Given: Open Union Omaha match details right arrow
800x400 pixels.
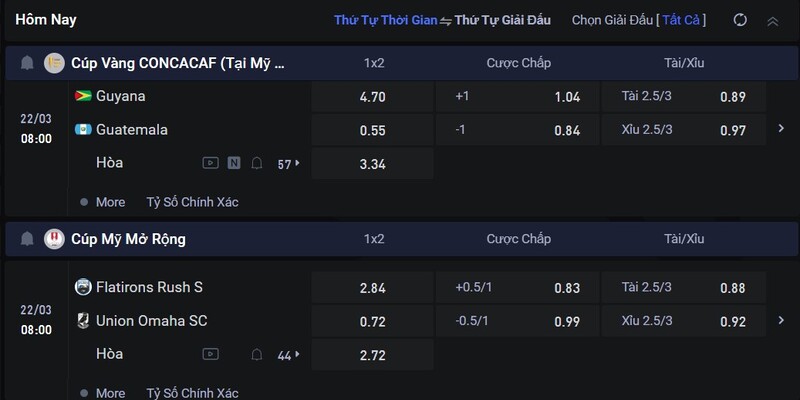Looking at the screenshot, I should coord(781,320).
